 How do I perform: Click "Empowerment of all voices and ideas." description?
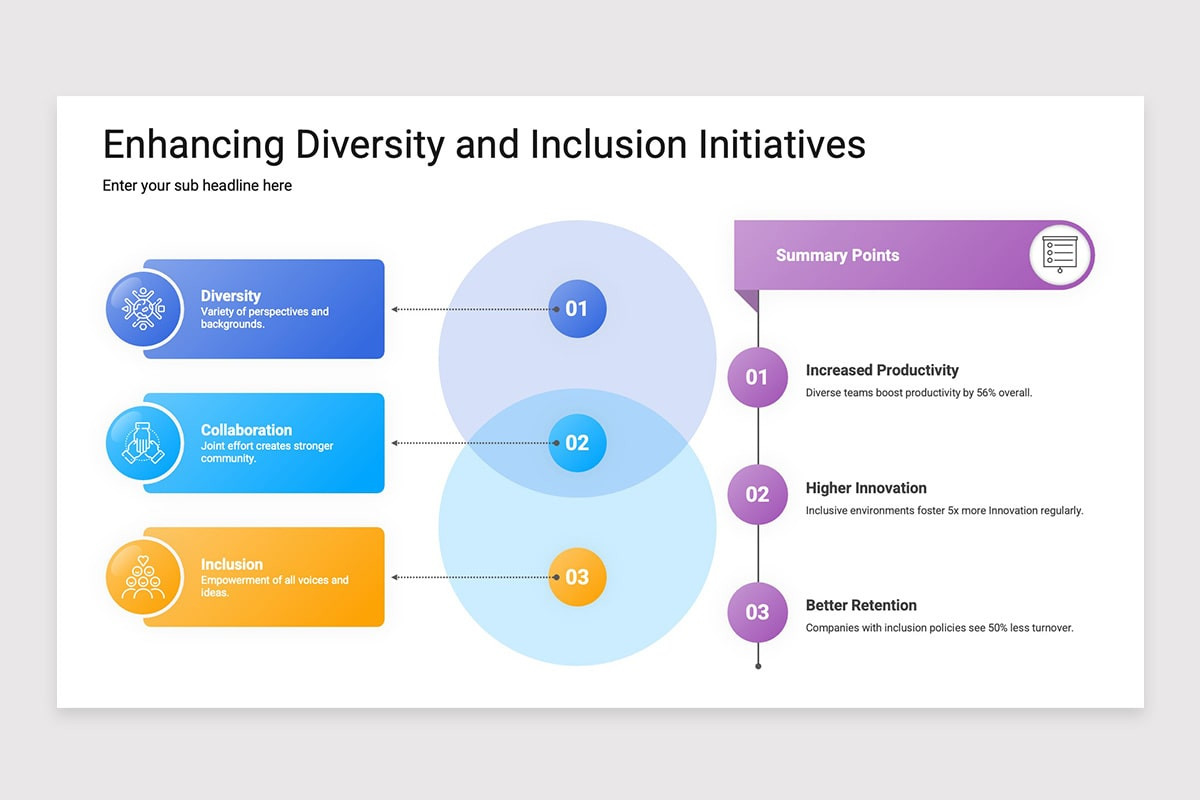pyautogui.click(x=275, y=586)
